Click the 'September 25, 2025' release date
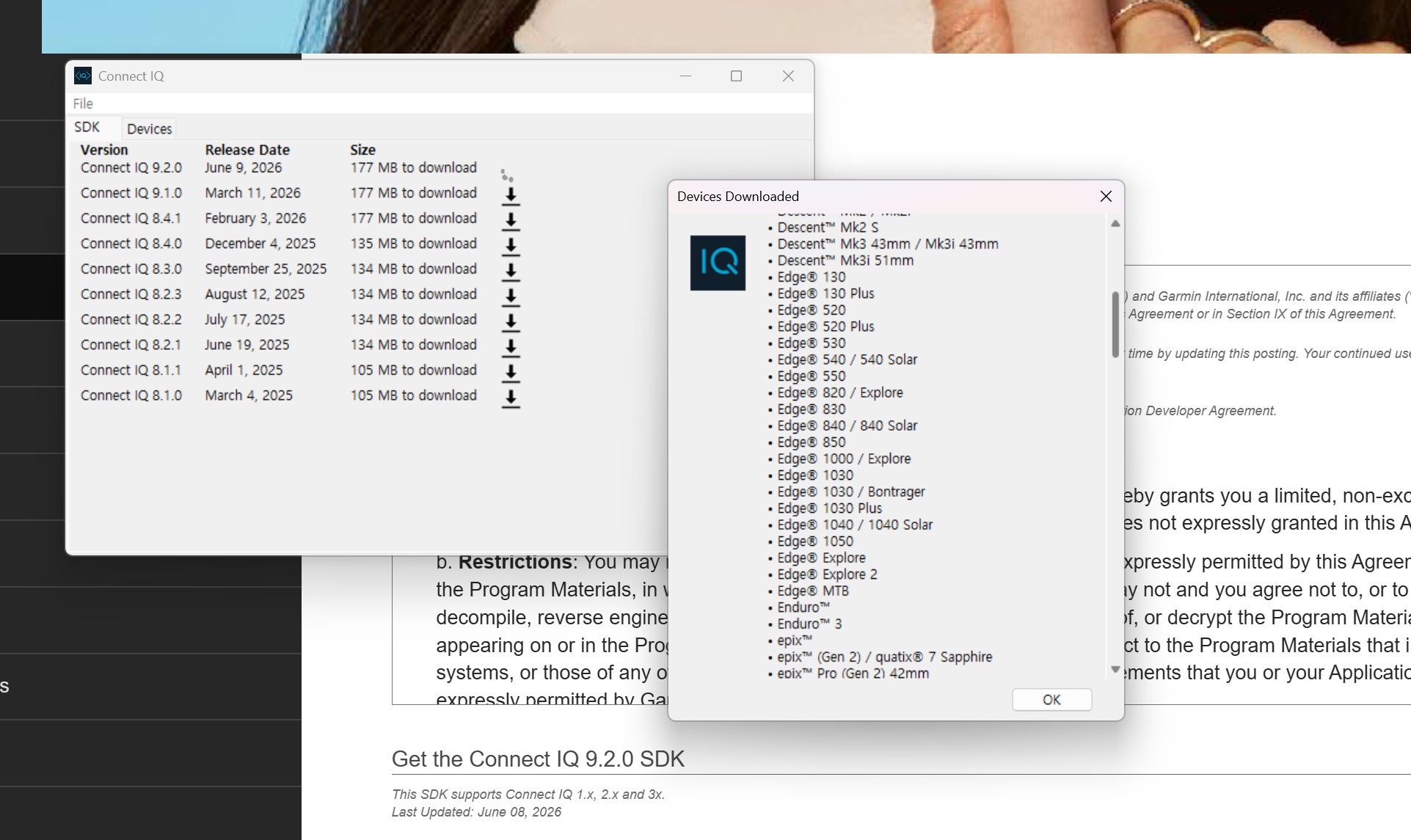1411x840 pixels. [x=266, y=269]
